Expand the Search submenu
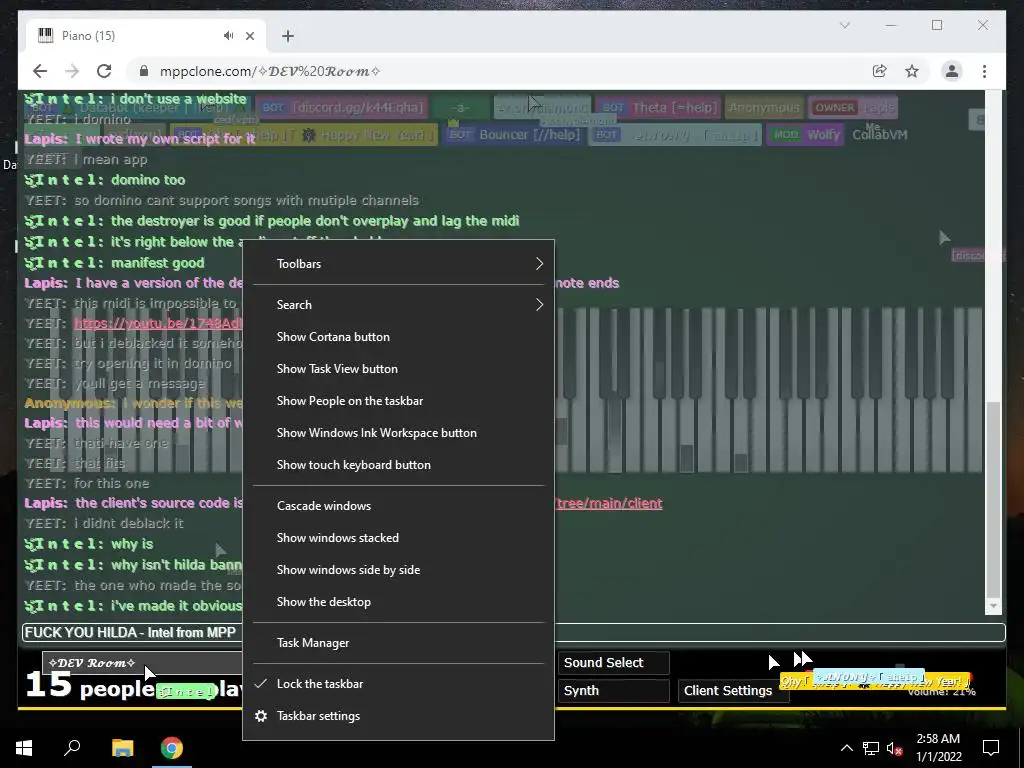The width and height of the screenshot is (1024, 768). (398, 305)
